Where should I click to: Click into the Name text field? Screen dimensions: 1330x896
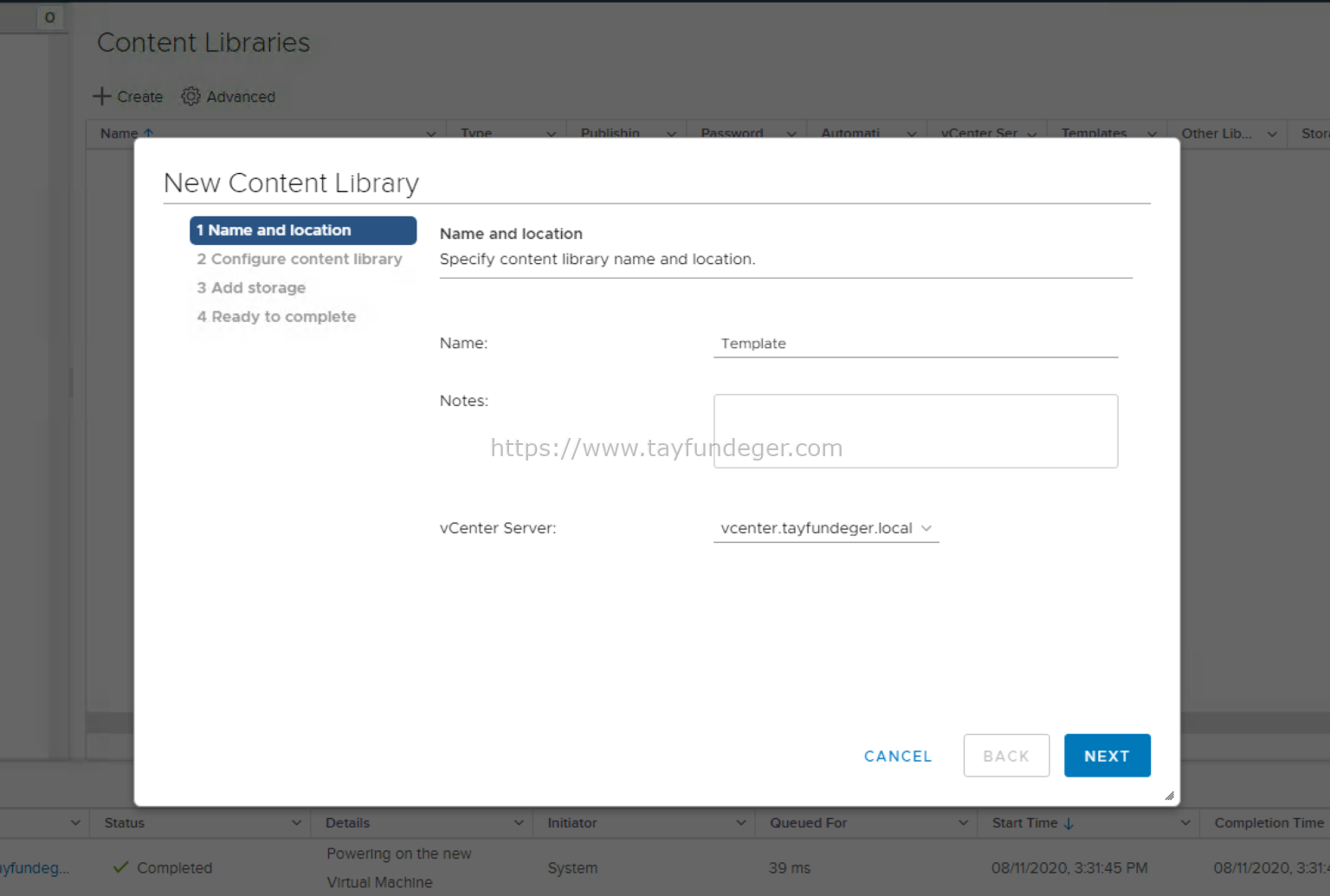[x=915, y=344]
